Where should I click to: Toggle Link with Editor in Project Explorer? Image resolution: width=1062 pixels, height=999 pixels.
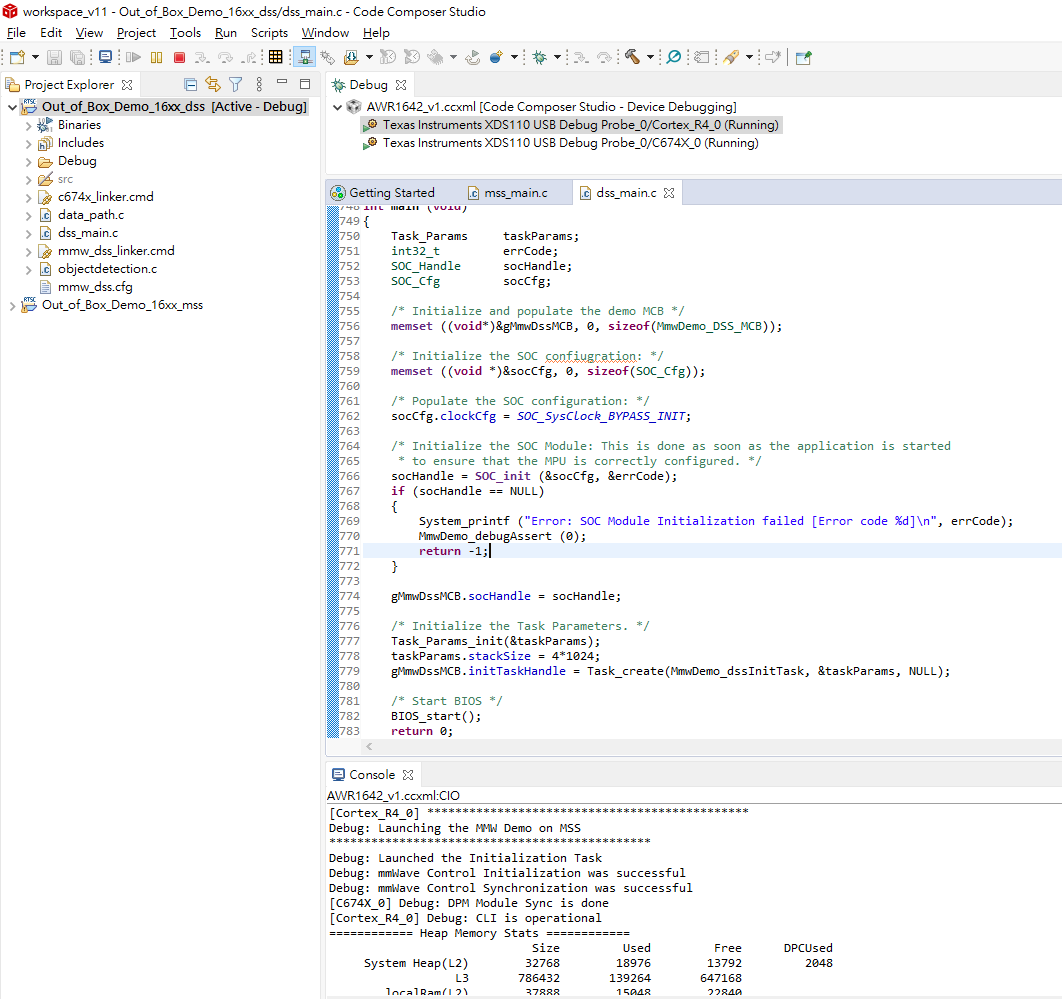(213, 84)
